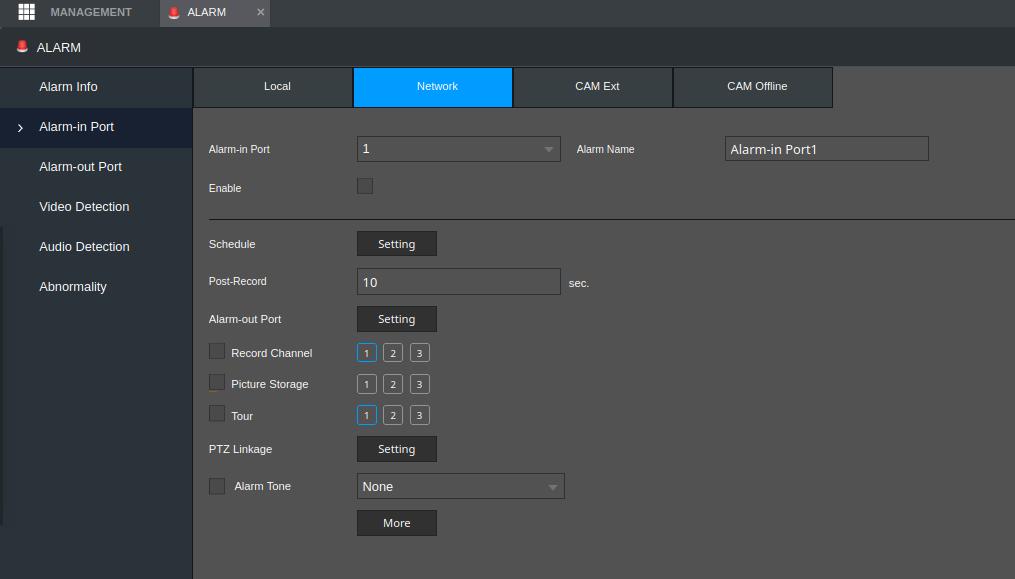Toggle the Enable checkbox
1015x579 pixels.
click(x=365, y=187)
